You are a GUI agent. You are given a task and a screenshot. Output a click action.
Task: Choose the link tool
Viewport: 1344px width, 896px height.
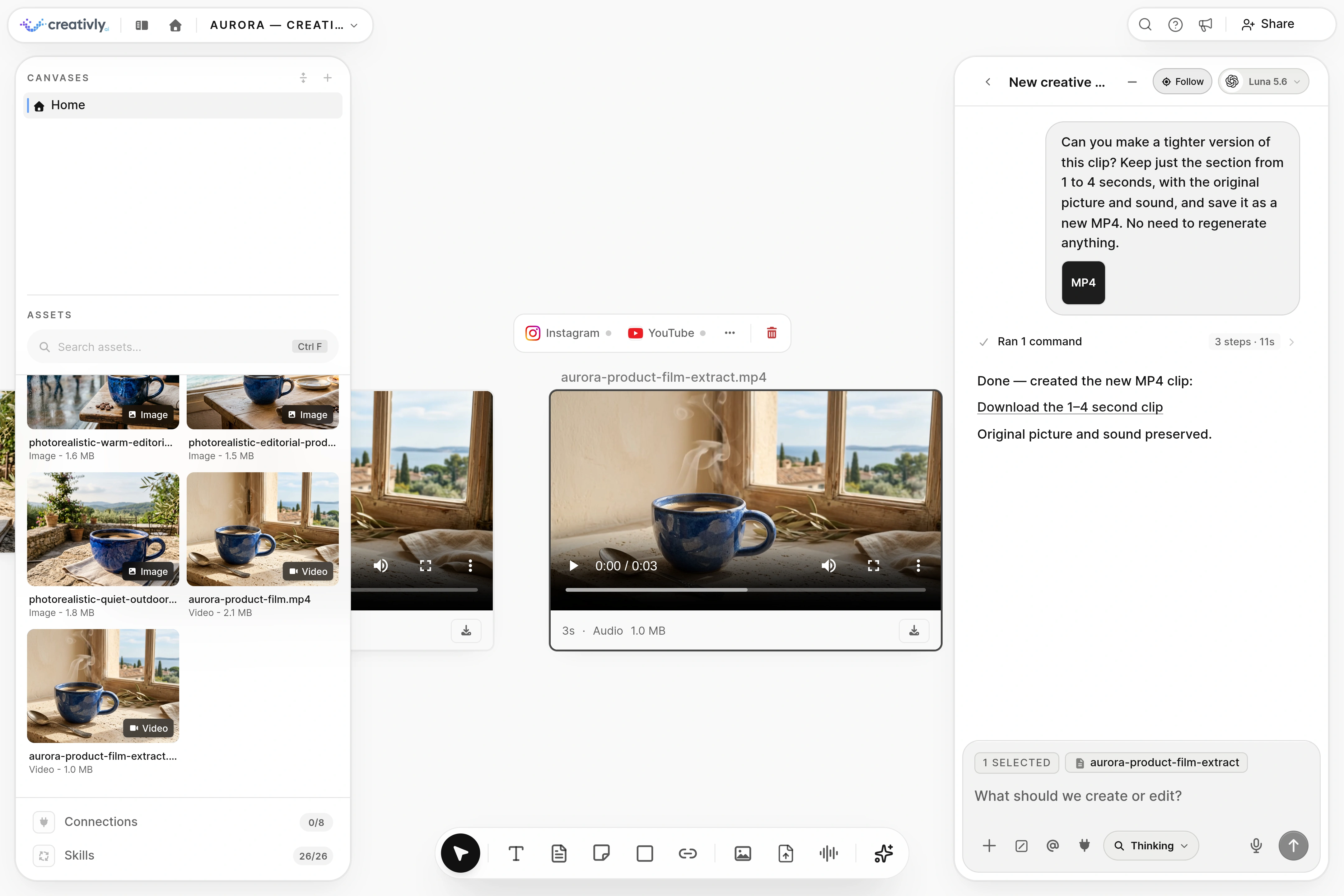(x=688, y=853)
